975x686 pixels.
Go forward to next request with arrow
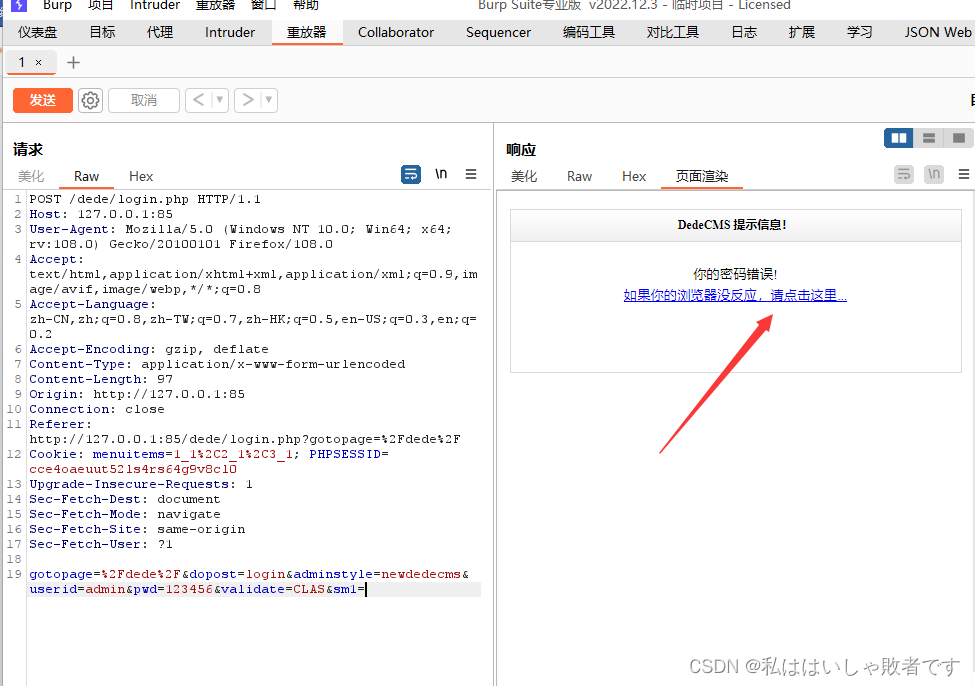coord(248,100)
